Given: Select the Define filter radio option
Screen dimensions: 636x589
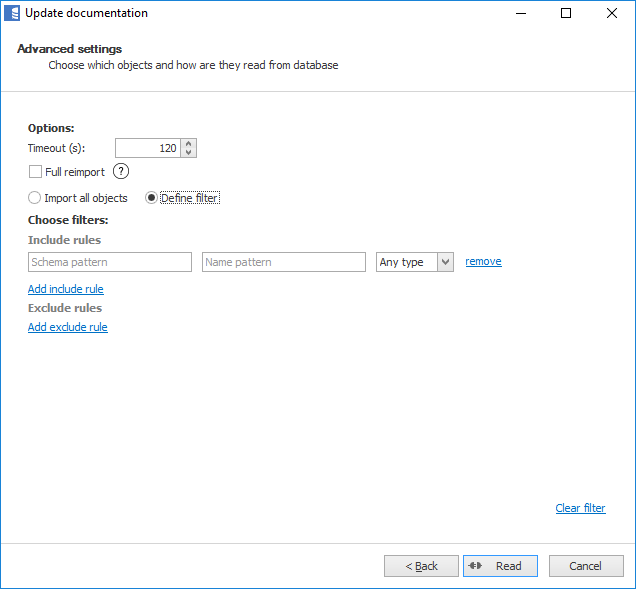Looking at the screenshot, I should pyautogui.click(x=152, y=198).
